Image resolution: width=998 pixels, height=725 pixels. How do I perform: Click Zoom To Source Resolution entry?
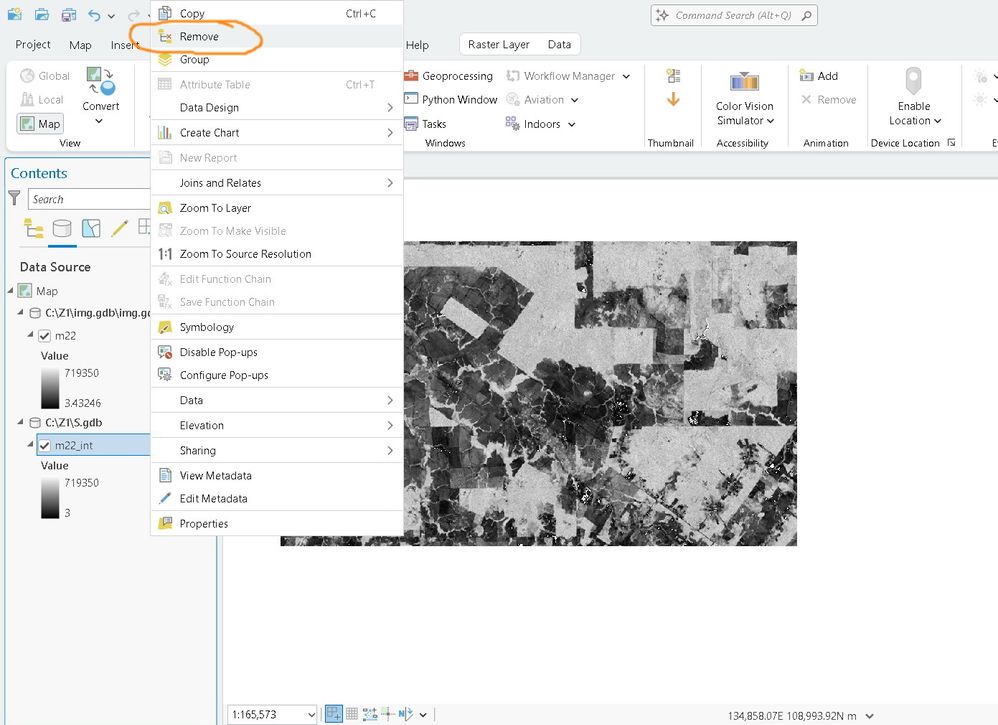pos(277,254)
